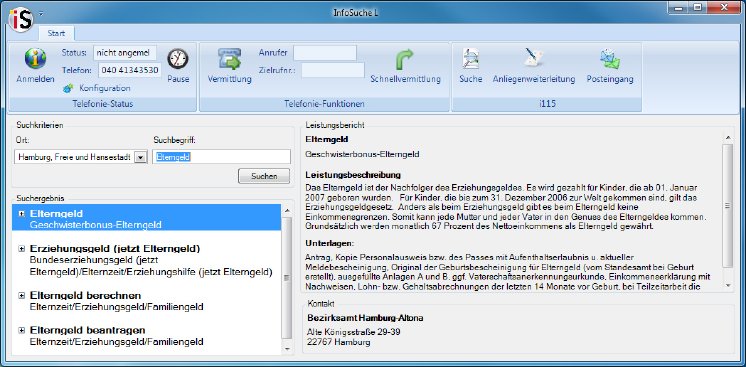Open Konfiguration settings

[97, 88]
